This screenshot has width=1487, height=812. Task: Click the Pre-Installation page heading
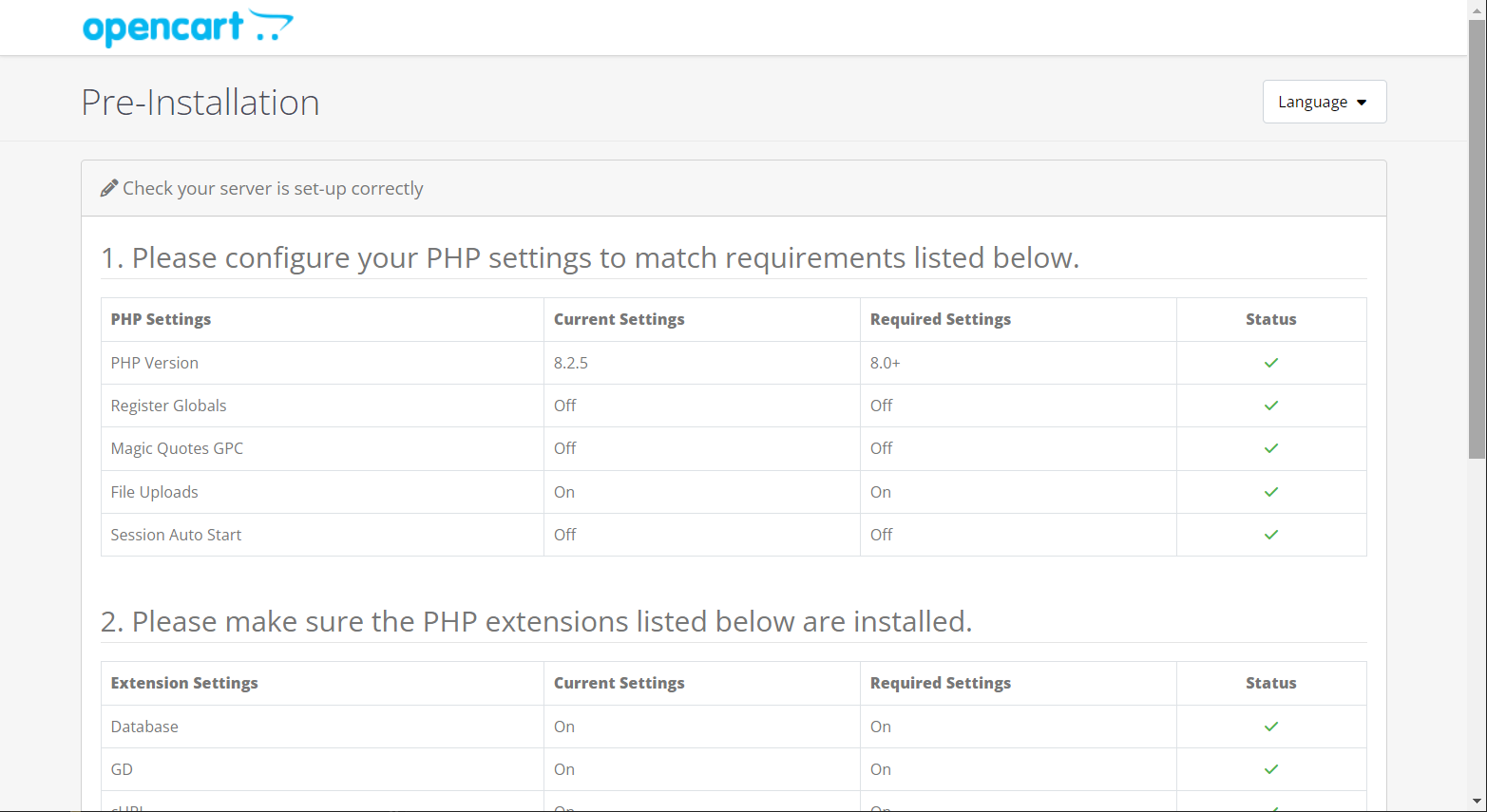tap(200, 103)
